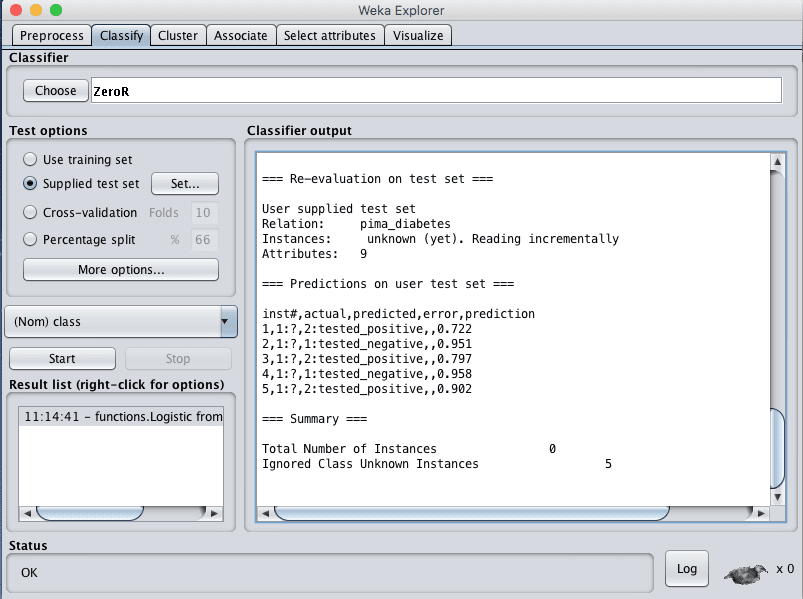Screen dimensions: 803x599
Task: Click the Summary header line
Action: 314,419
